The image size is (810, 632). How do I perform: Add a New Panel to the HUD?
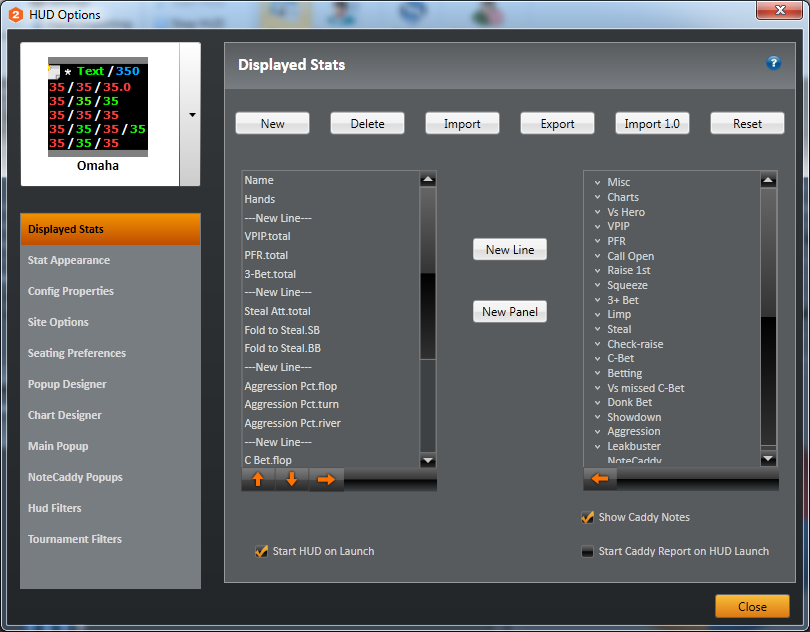[x=509, y=311]
